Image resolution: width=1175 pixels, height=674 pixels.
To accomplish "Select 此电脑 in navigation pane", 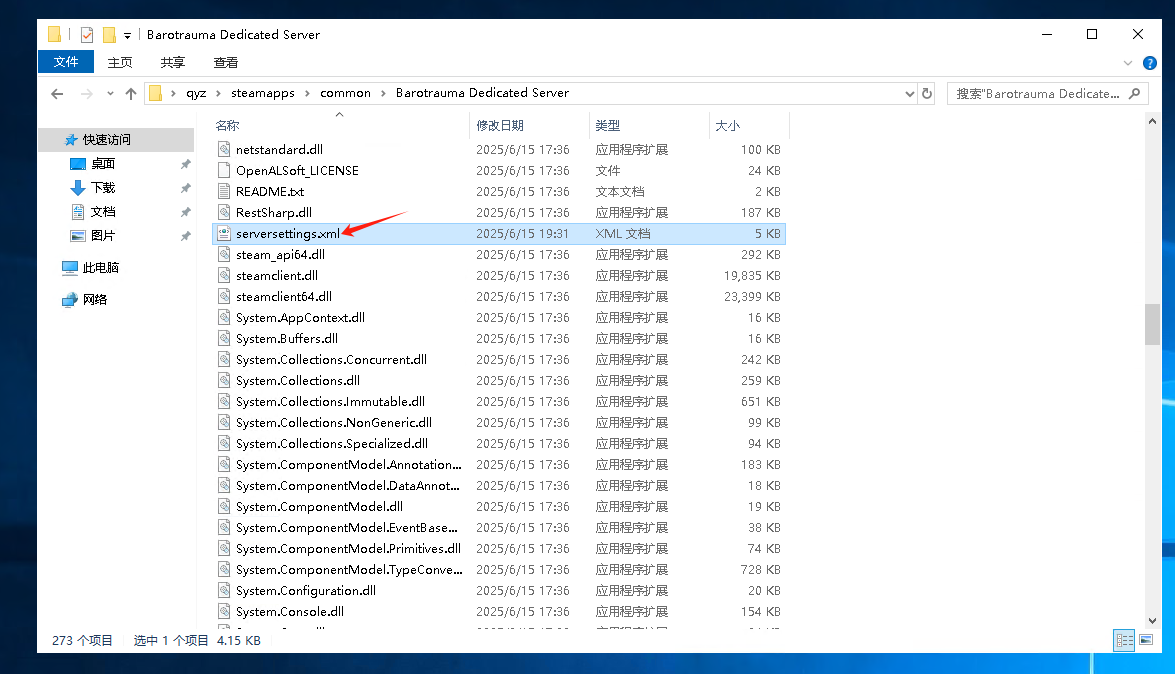I will click(100, 268).
